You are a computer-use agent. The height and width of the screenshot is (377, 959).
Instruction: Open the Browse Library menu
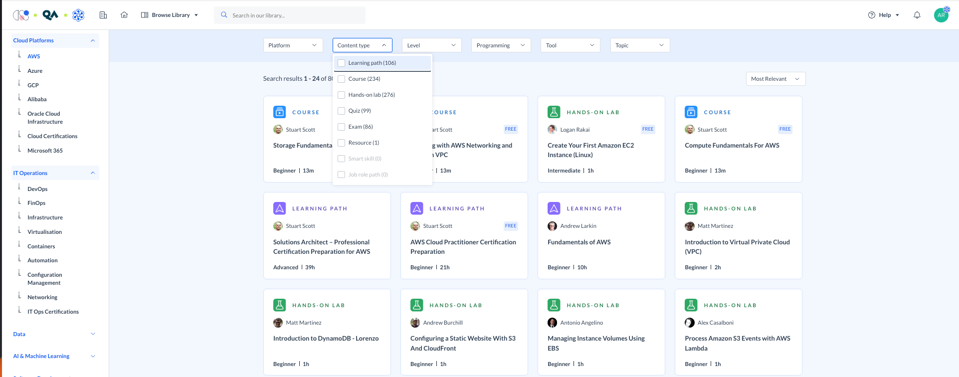coord(169,15)
